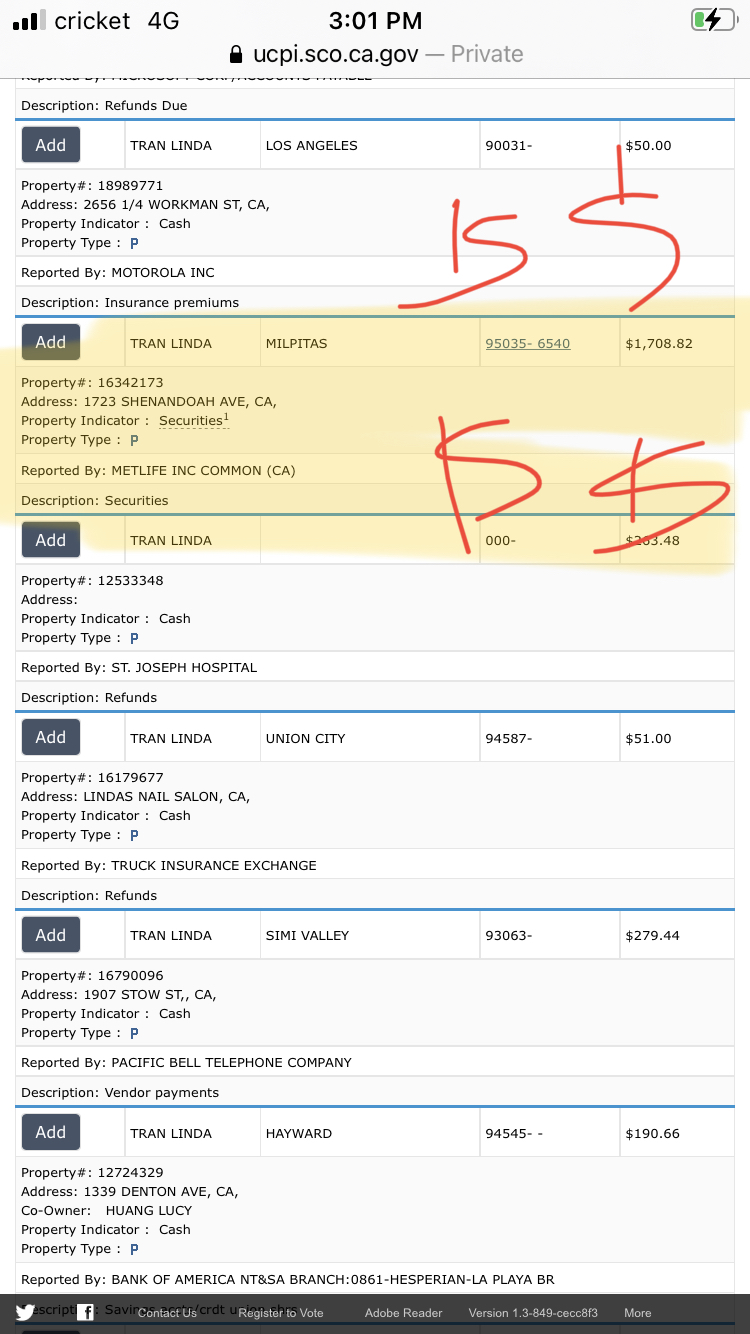
Task: Select 'Reported By: PACIFIC BELL TELEPHONE COMPANY'
Action: [186, 1062]
